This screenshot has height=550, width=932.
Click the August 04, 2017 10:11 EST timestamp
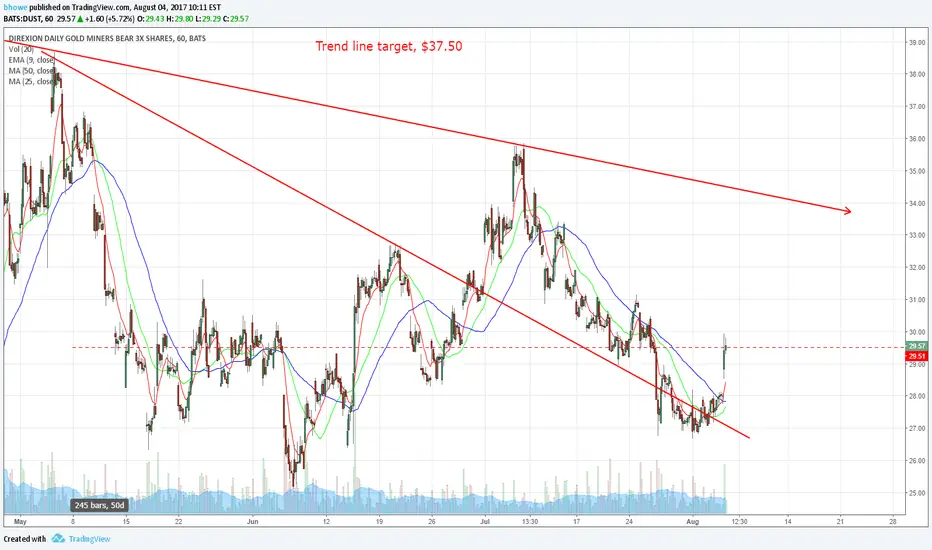coord(177,7)
